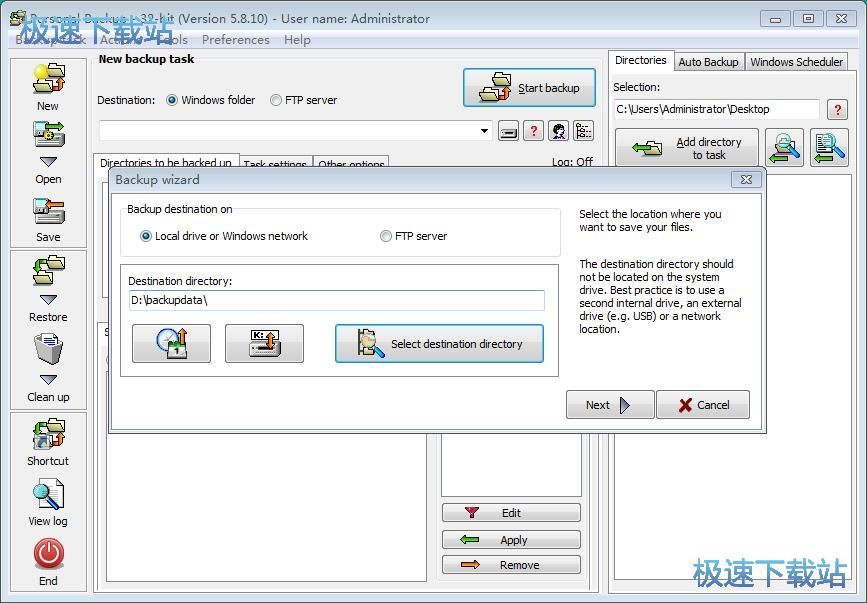Click the Edit filter button
Image resolution: width=867 pixels, height=603 pixels.
(x=511, y=512)
